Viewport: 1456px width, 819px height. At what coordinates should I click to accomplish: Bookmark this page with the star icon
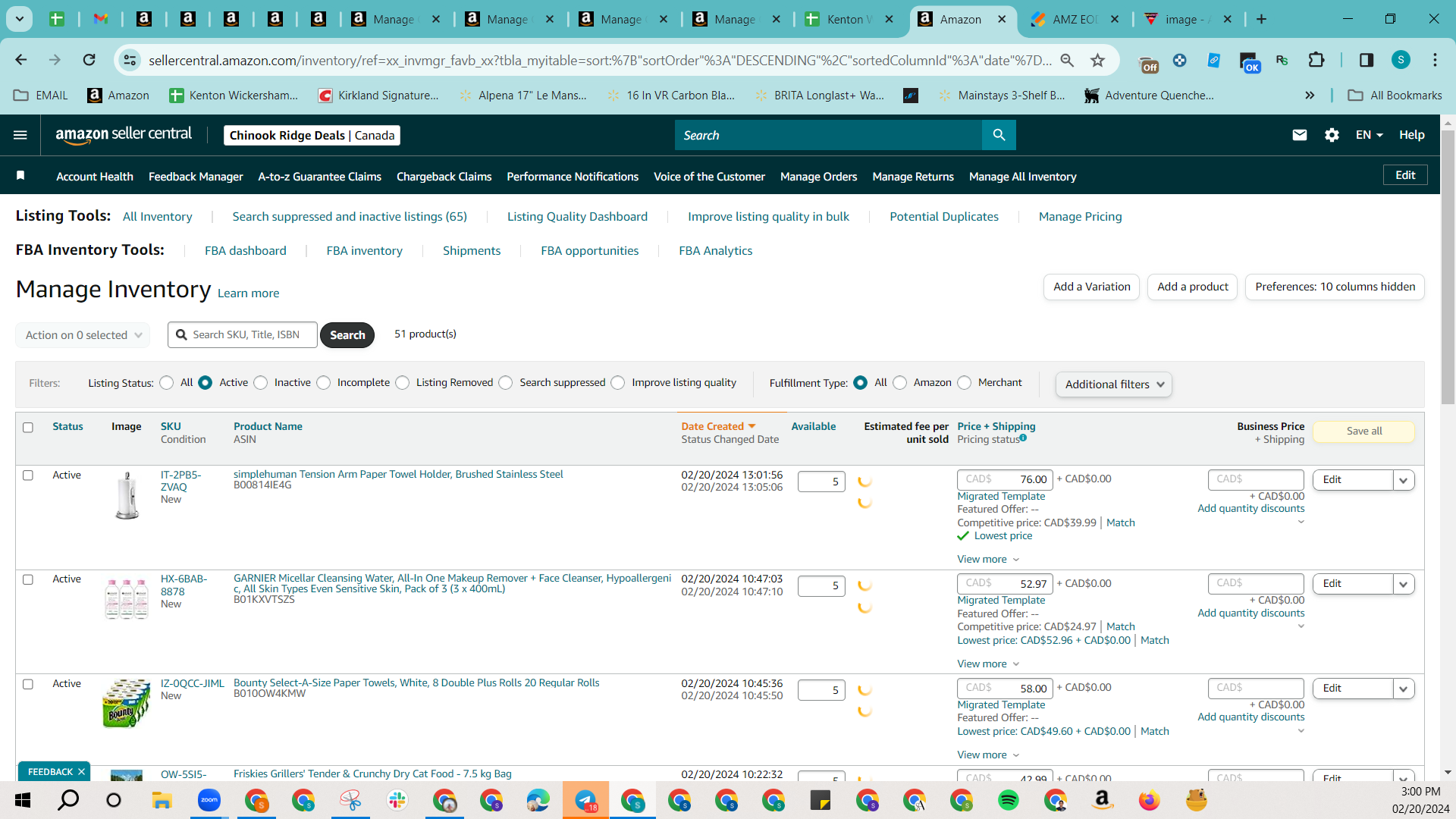coord(1097,60)
